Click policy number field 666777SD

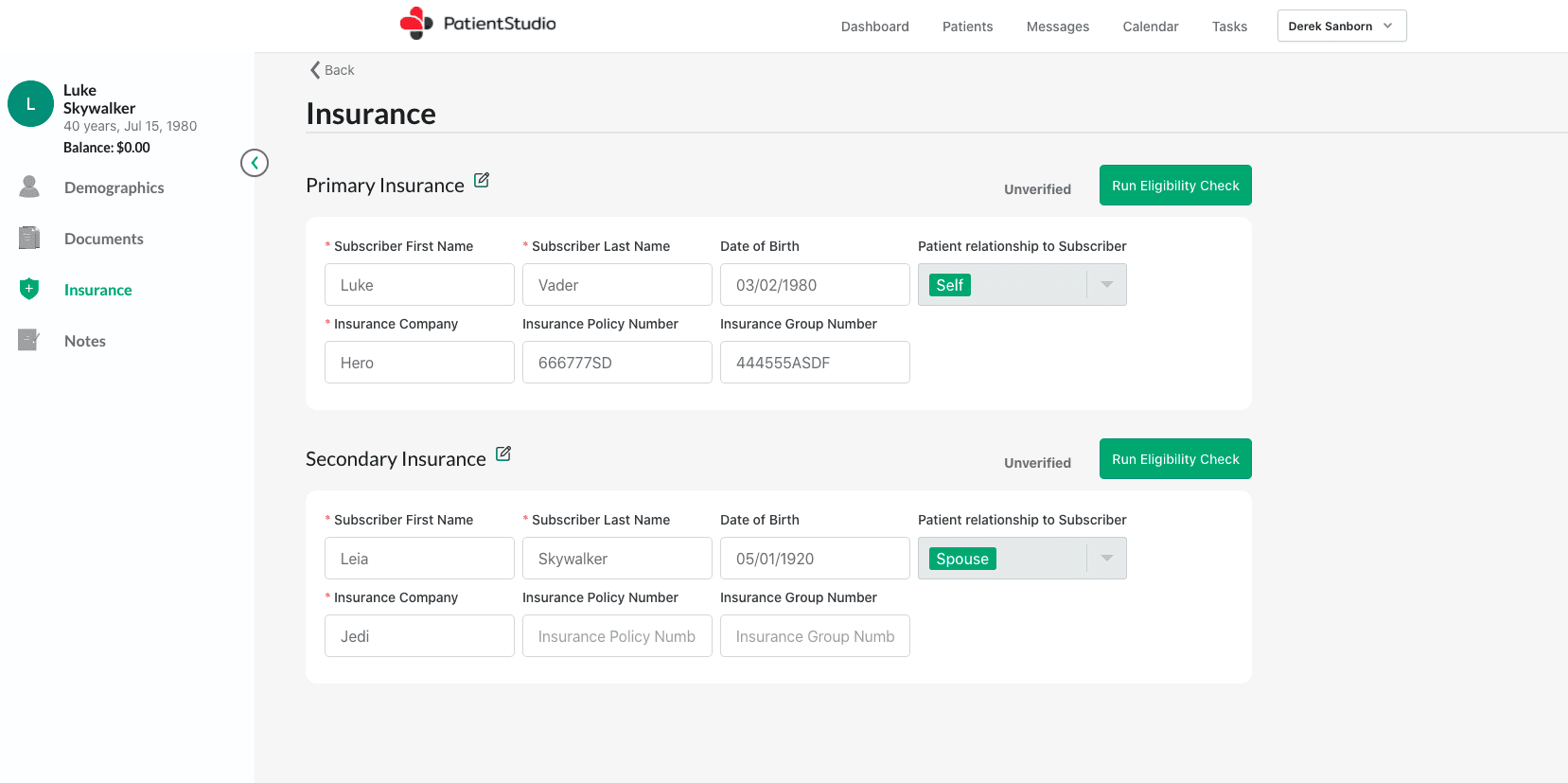point(617,363)
